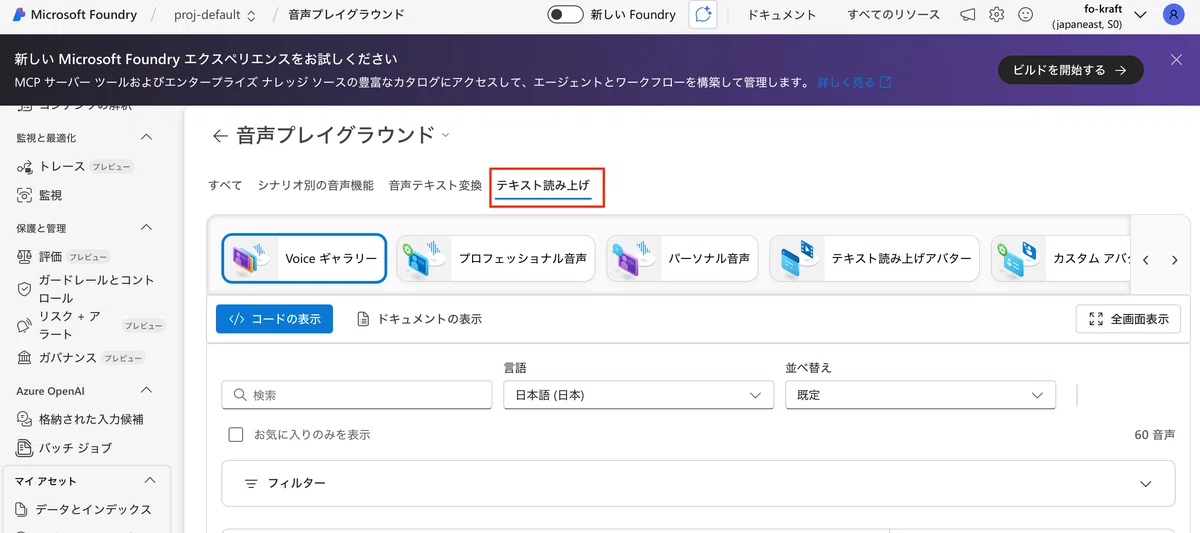Screen dimensions: 1200x533
Task: Open 評価 in the sidebar
Action: coord(62,257)
